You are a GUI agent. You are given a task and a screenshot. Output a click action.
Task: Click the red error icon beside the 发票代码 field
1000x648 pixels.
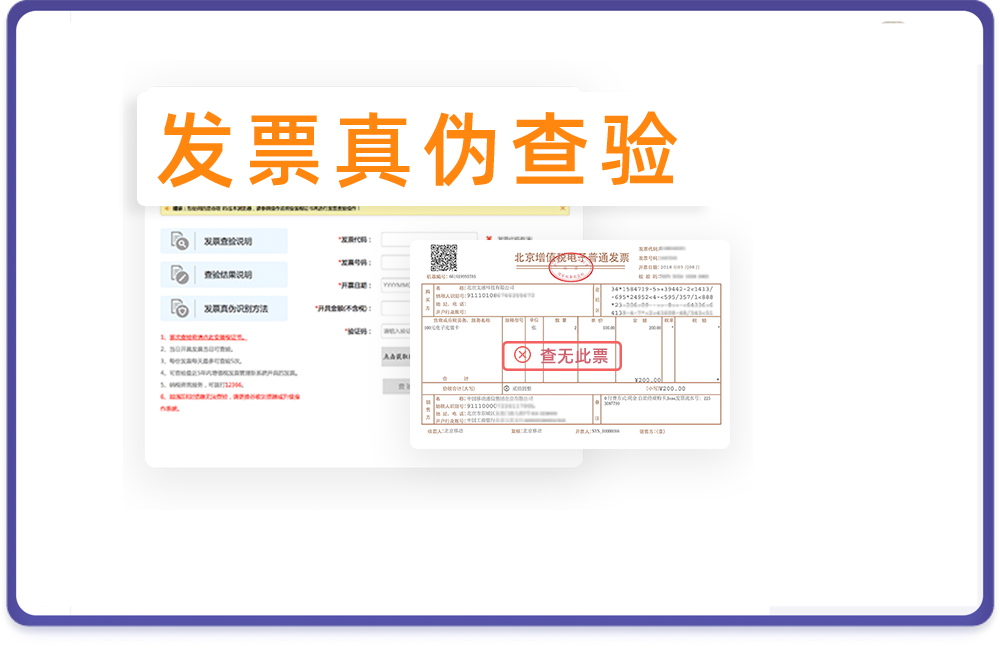[x=488, y=236]
